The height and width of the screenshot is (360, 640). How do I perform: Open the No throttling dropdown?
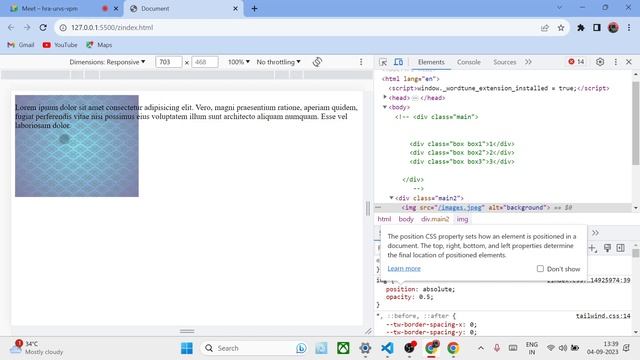278,62
